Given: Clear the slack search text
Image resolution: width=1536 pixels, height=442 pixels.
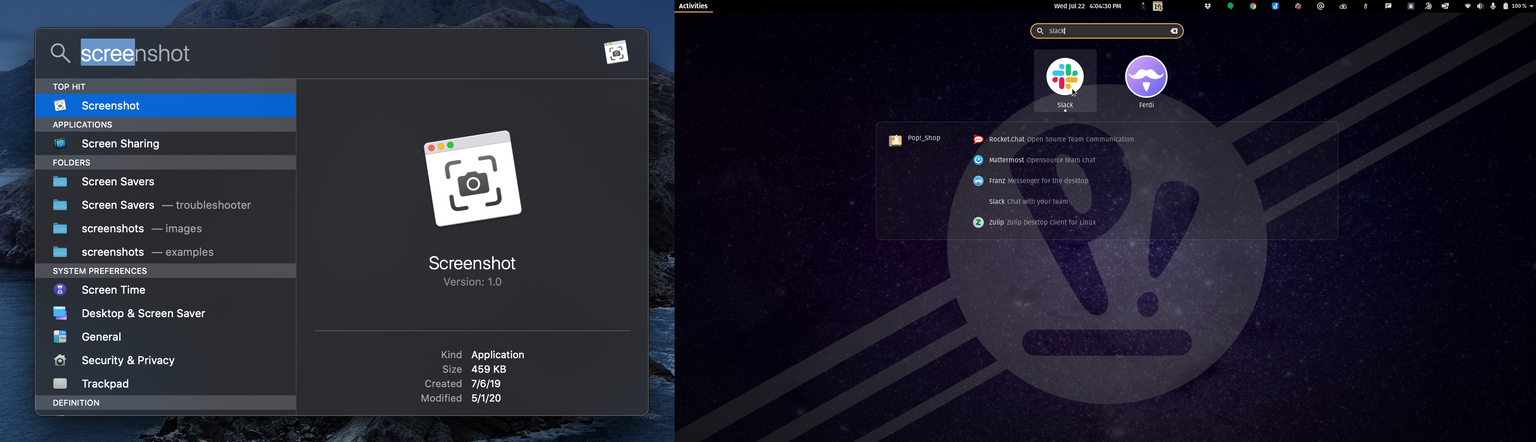Looking at the screenshot, I should pos(1174,31).
